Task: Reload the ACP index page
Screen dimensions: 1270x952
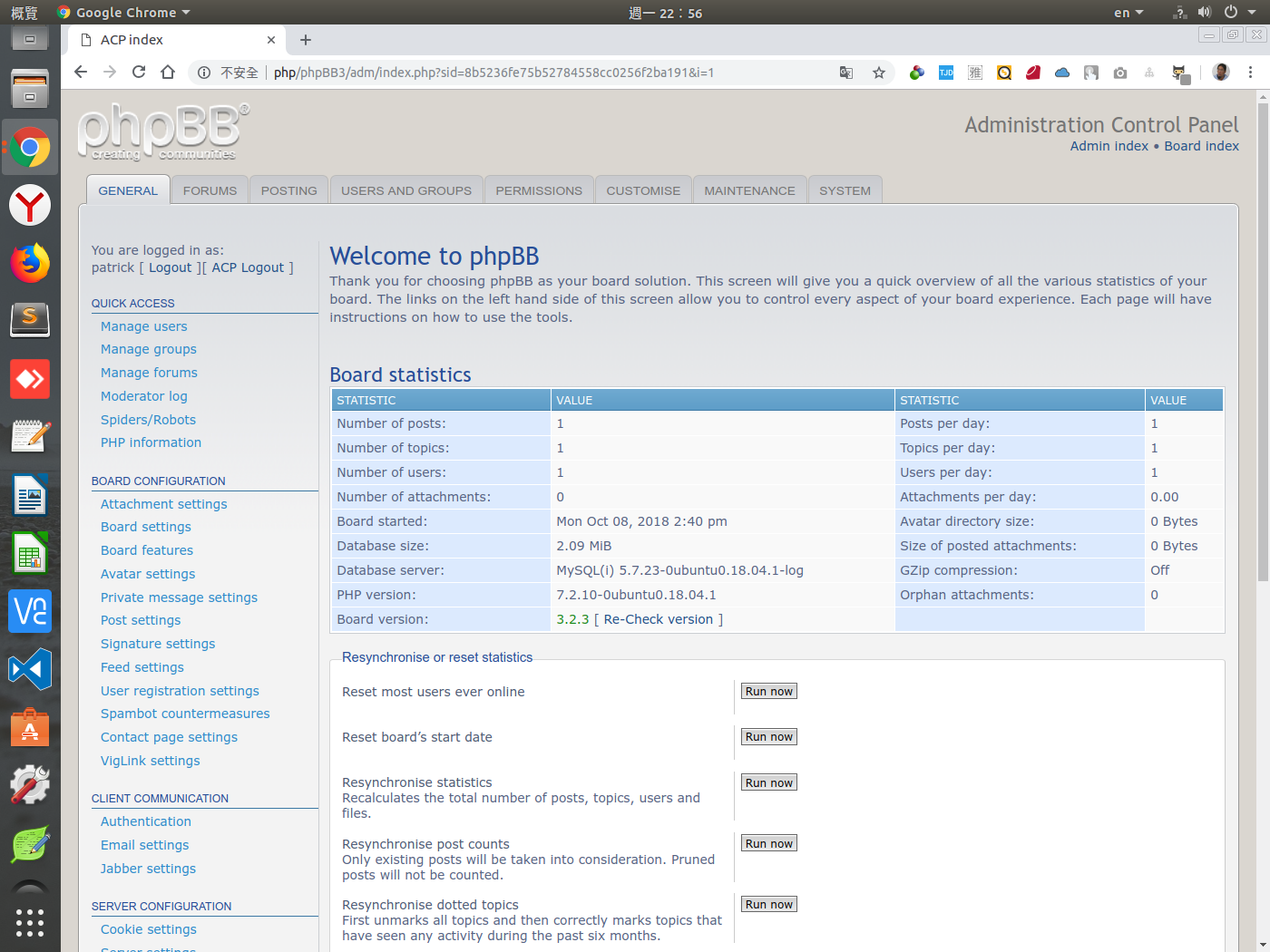Action: [x=139, y=73]
